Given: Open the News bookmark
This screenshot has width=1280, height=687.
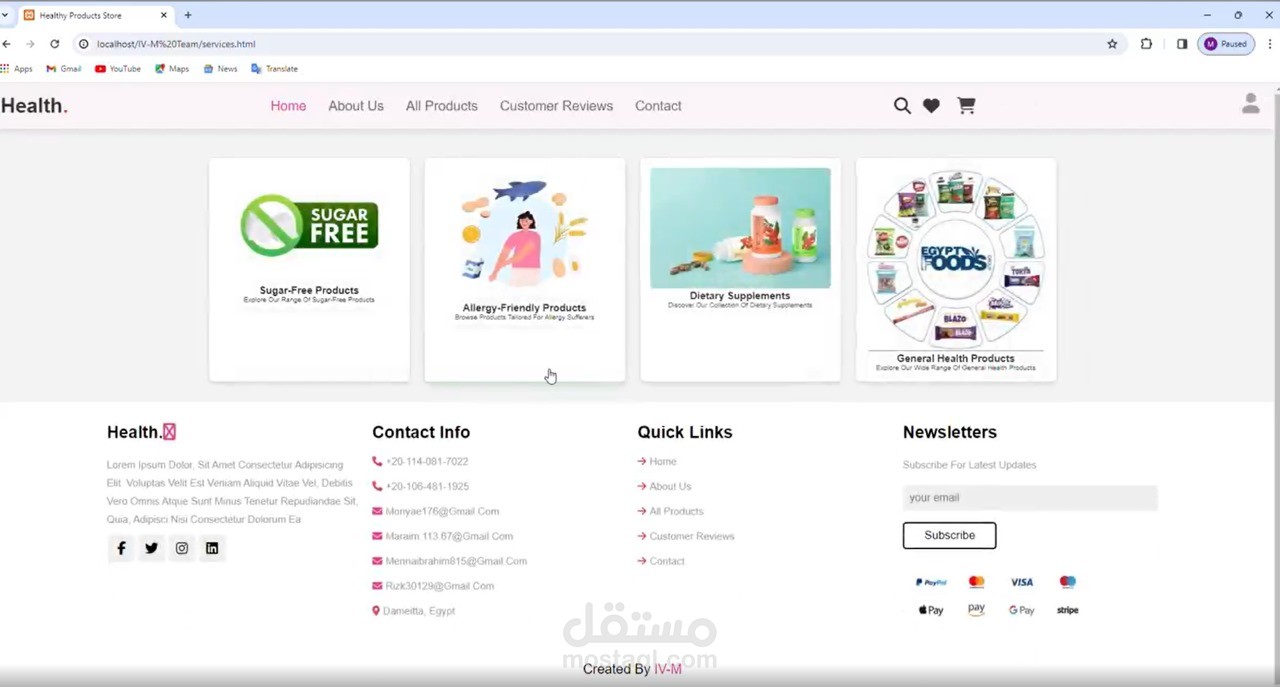Looking at the screenshot, I should point(220,69).
